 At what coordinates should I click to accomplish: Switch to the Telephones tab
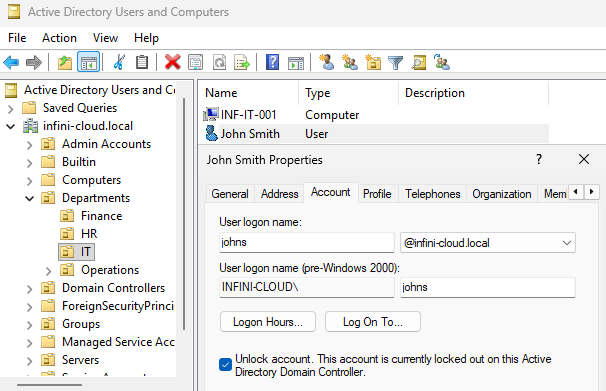[432, 194]
